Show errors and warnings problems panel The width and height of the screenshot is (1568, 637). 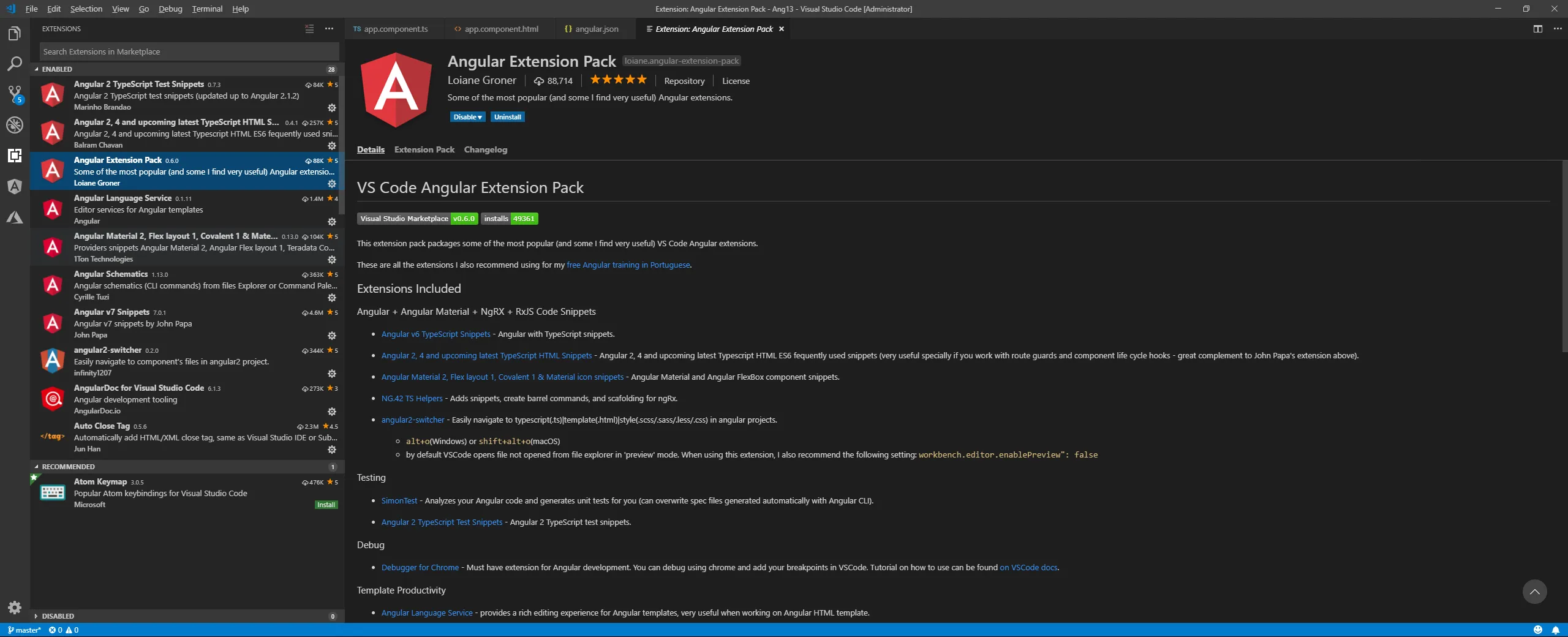(x=64, y=630)
